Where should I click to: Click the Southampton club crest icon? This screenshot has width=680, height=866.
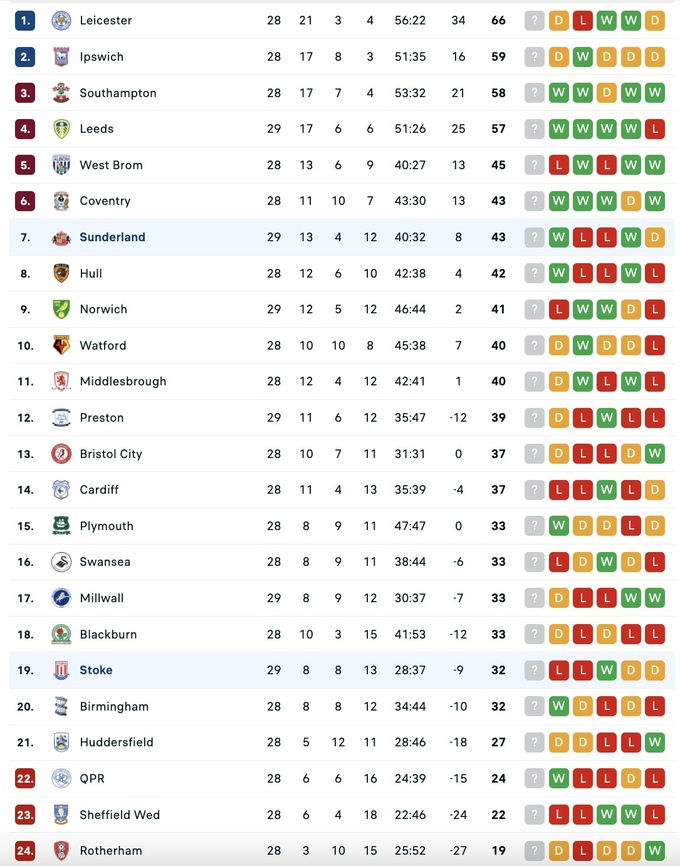pos(61,93)
